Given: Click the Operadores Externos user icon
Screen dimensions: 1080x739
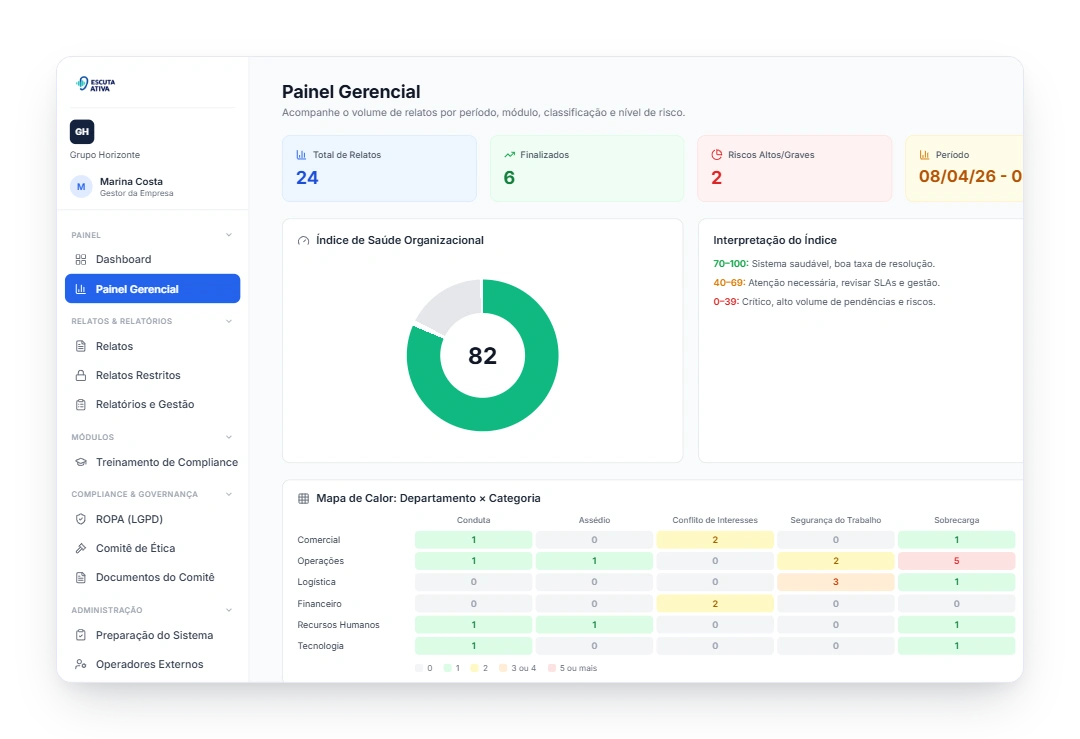Looking at the screenshot, I should tap(81, 664).
